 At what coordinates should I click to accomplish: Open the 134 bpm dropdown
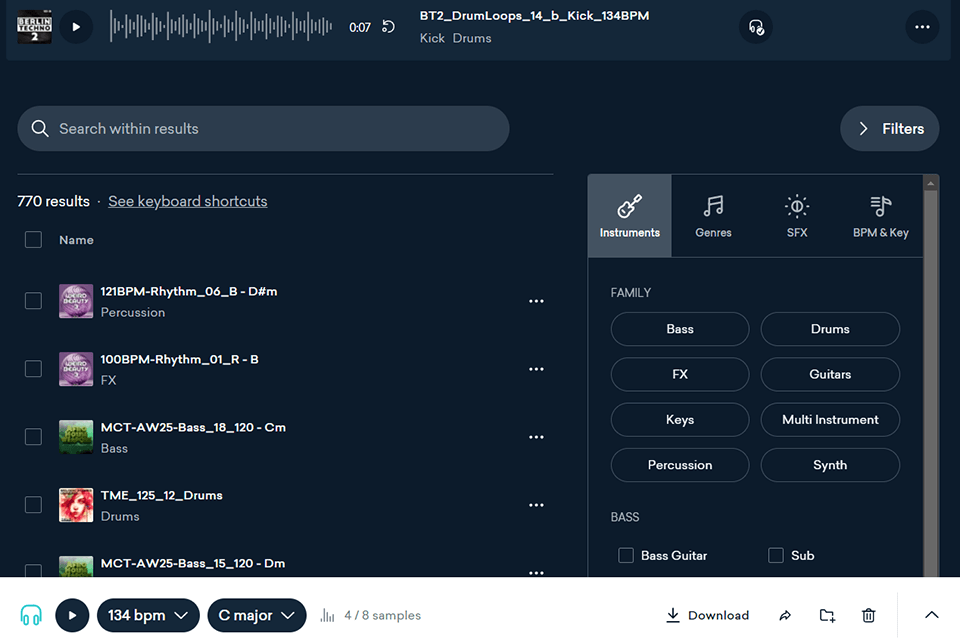(148, 615)
